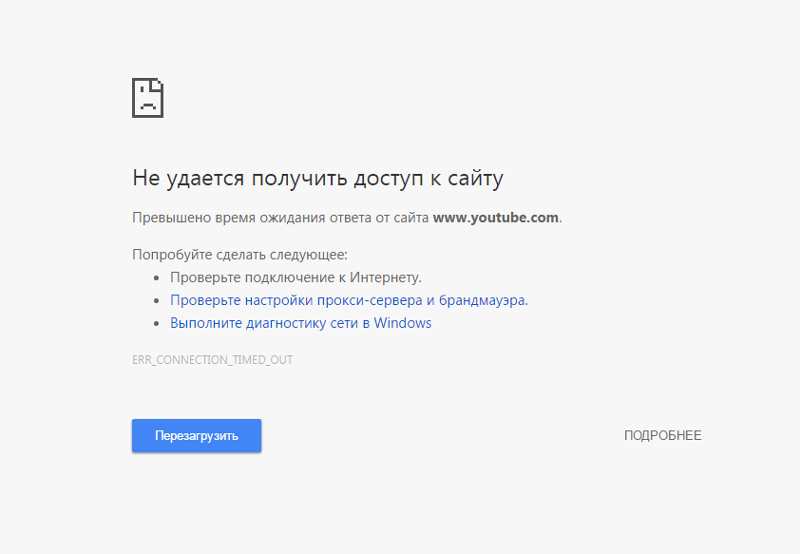Expand the ПОДРОБНЕЕ details section
Image resolution: width=800 pixels, height=554 pixels.
[662, 436]
